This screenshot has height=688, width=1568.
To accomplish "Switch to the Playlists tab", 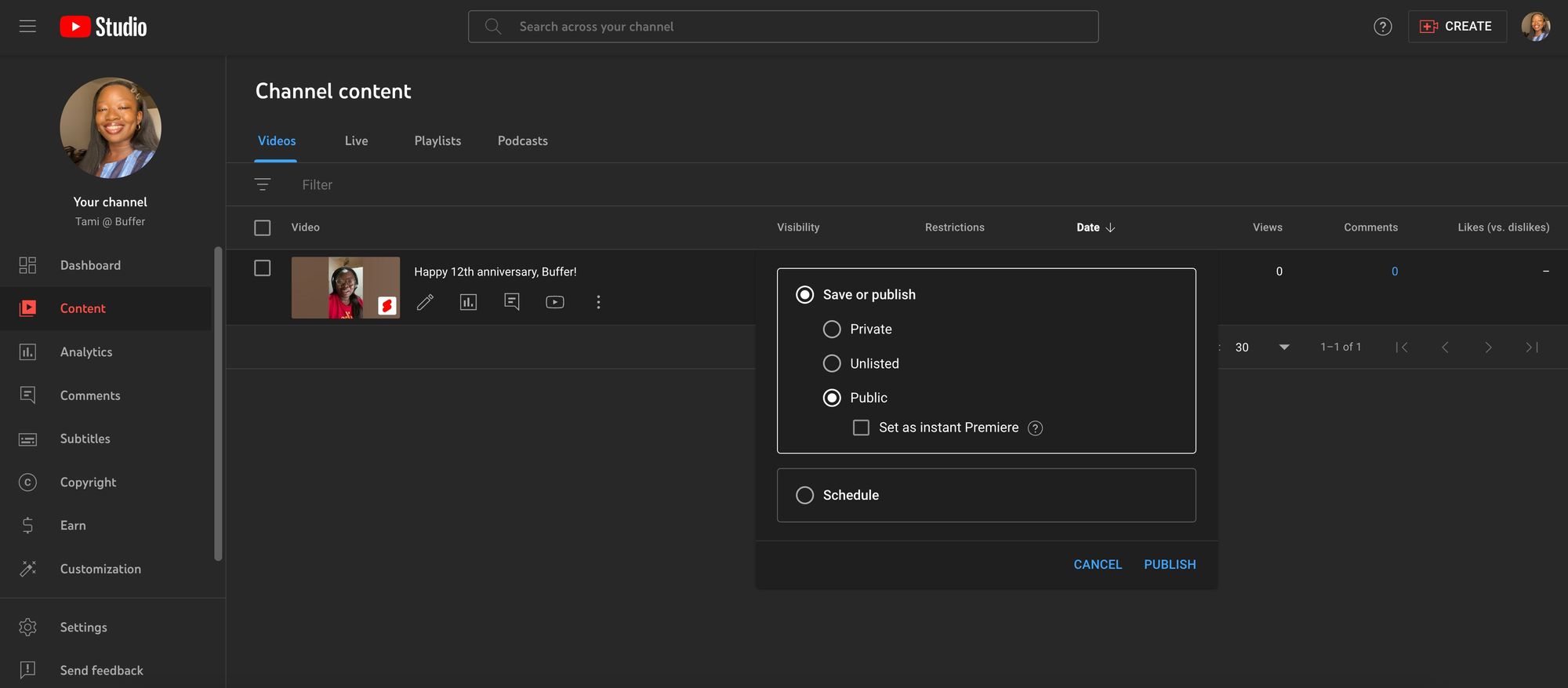I will tap(437, 141).
